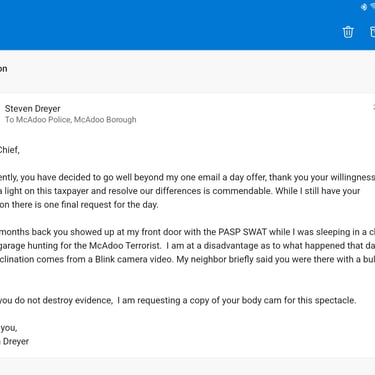The image size is (375, 375).
Task: Select the McAdoo Borough recipient
Action: click(105, 120)
